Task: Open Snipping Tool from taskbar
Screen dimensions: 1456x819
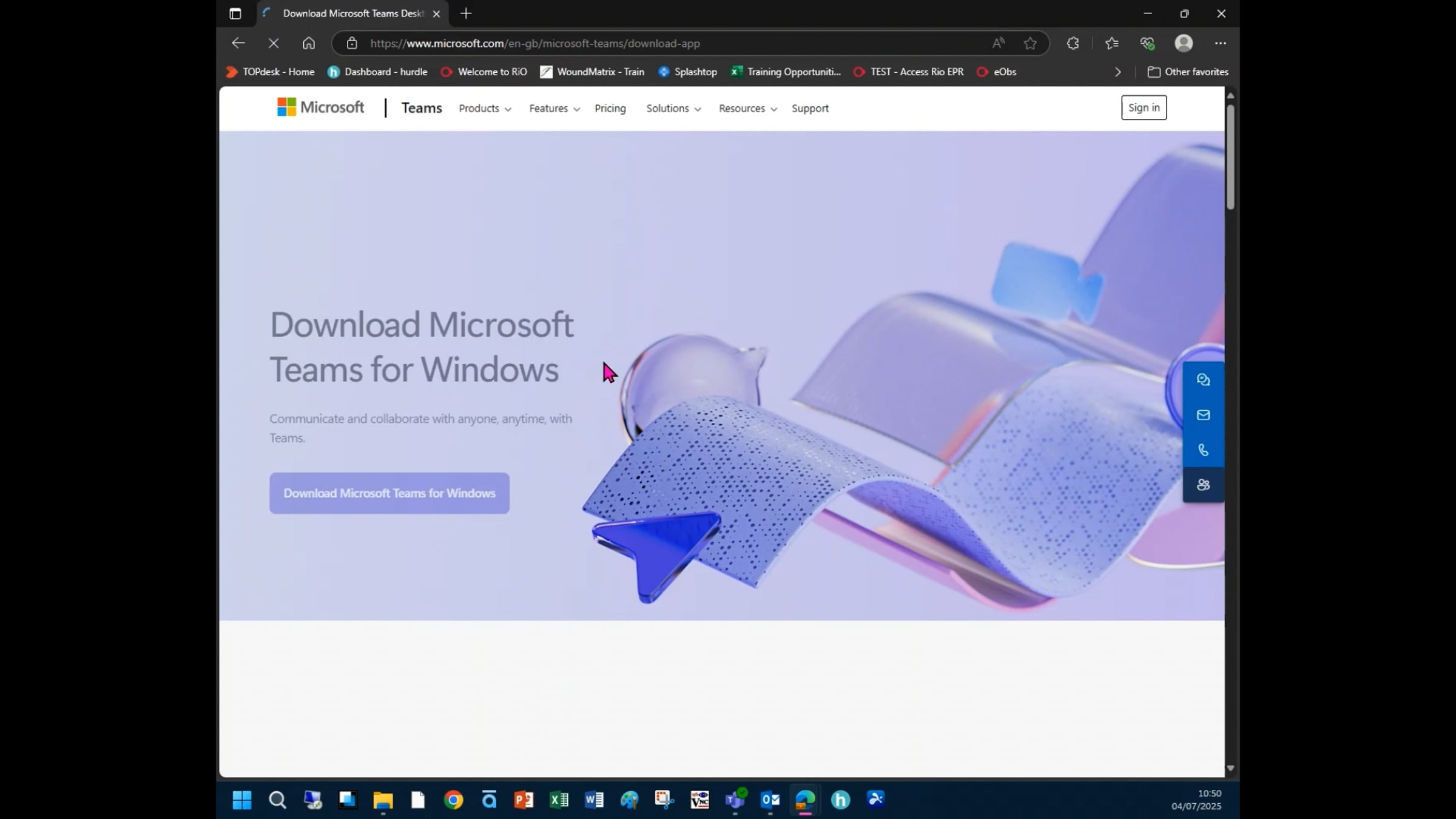Action: [x=664, y=800]
